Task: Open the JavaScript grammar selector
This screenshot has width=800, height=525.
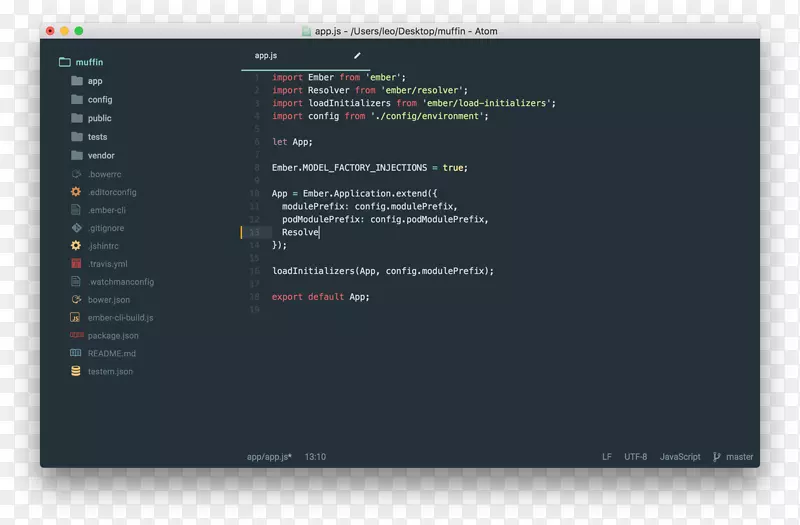Action: tap(680, 457)
